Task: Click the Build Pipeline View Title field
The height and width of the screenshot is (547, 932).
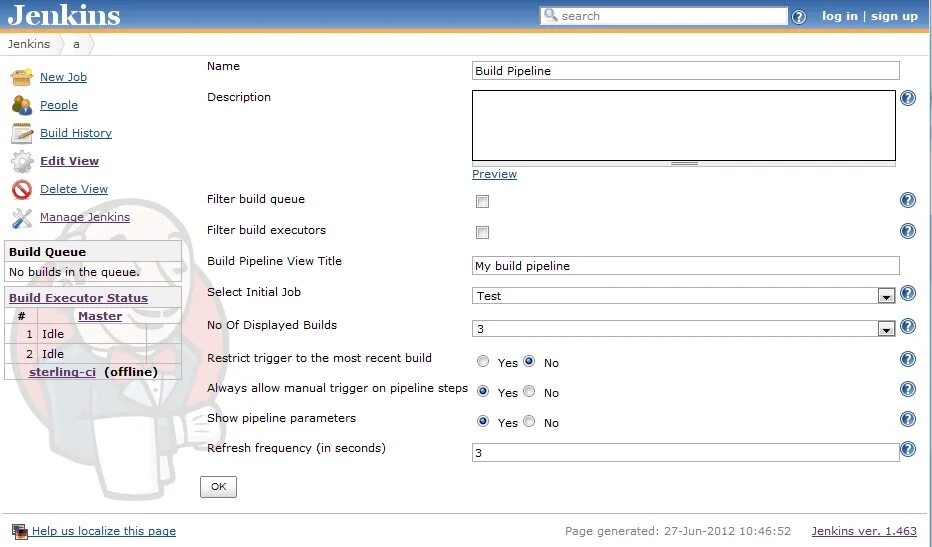Action: click(685, 266)
